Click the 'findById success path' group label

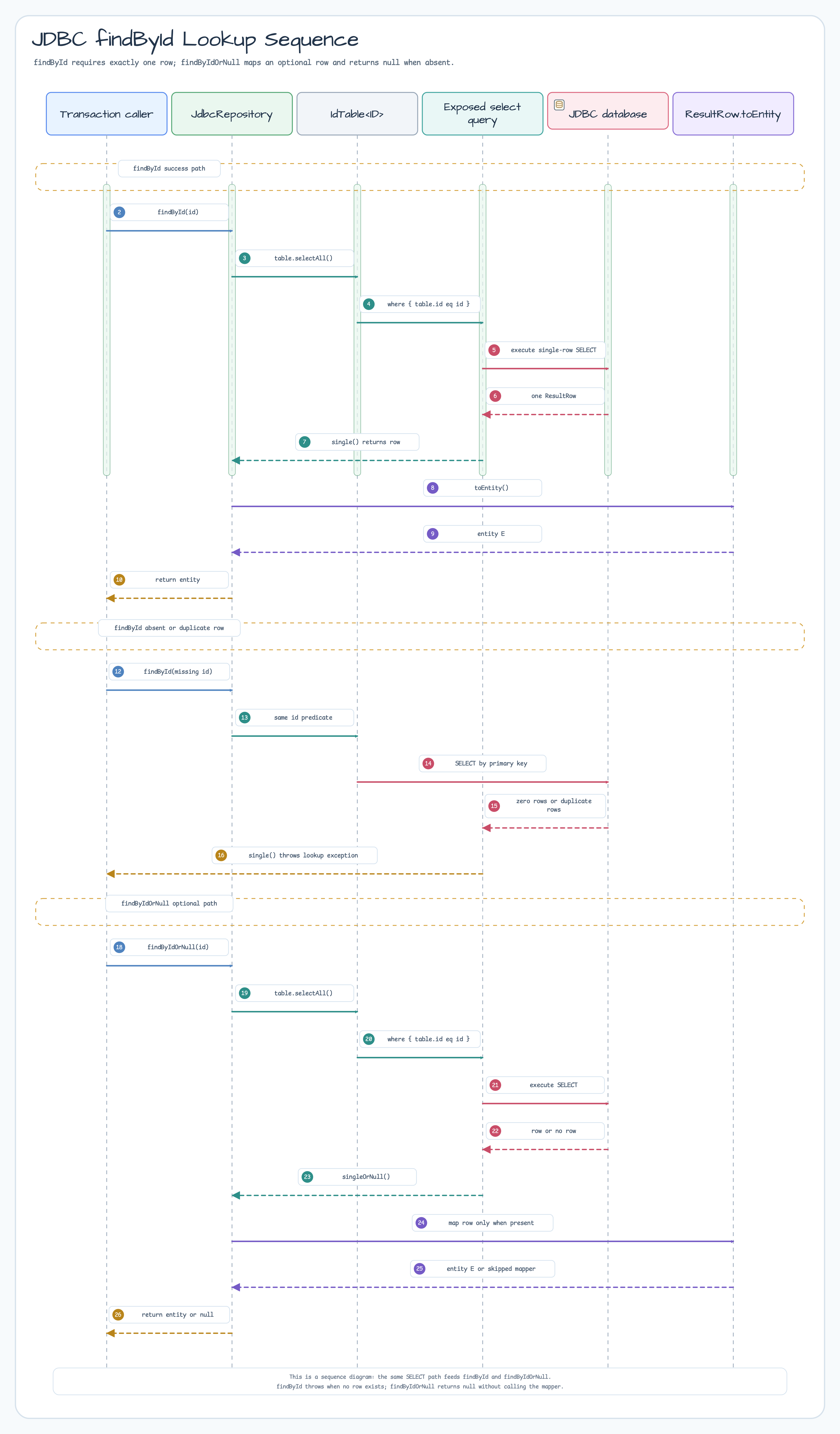[x=169, y=169]
